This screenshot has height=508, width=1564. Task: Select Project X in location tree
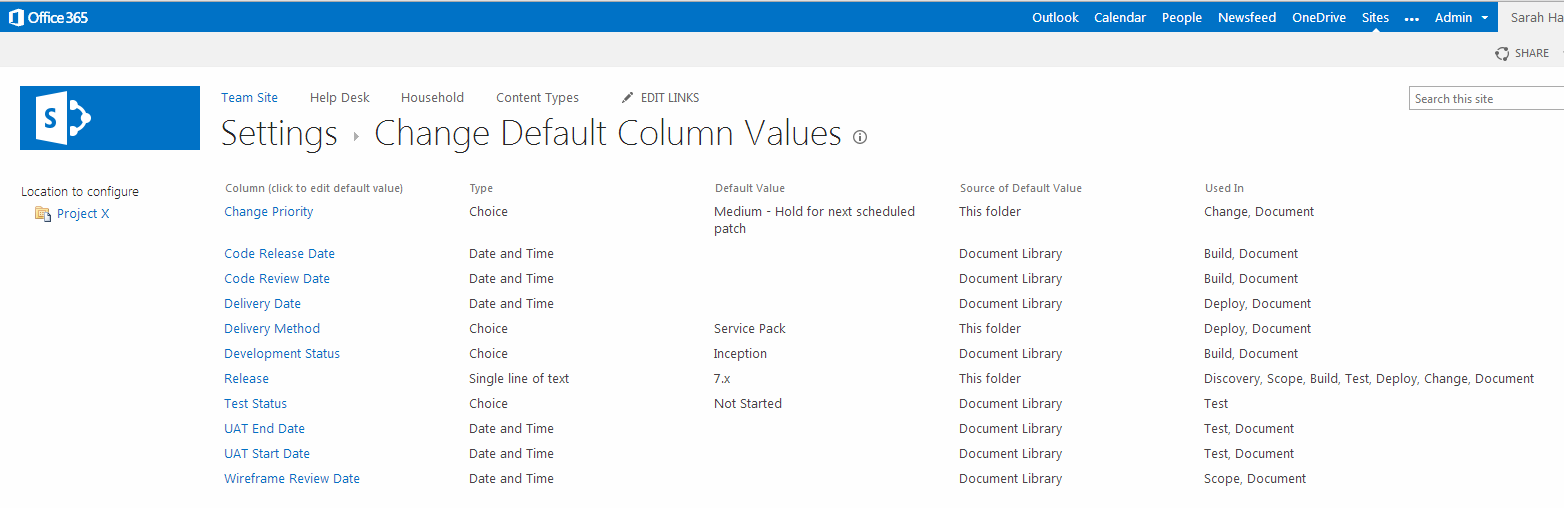[x=83, y=214]
